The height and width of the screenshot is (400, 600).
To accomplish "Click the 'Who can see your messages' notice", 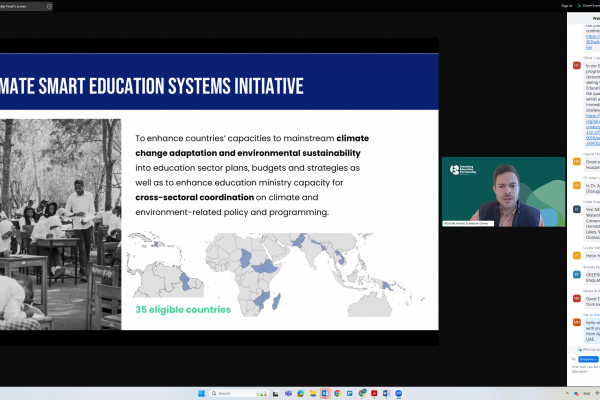I will click(587, 349).
